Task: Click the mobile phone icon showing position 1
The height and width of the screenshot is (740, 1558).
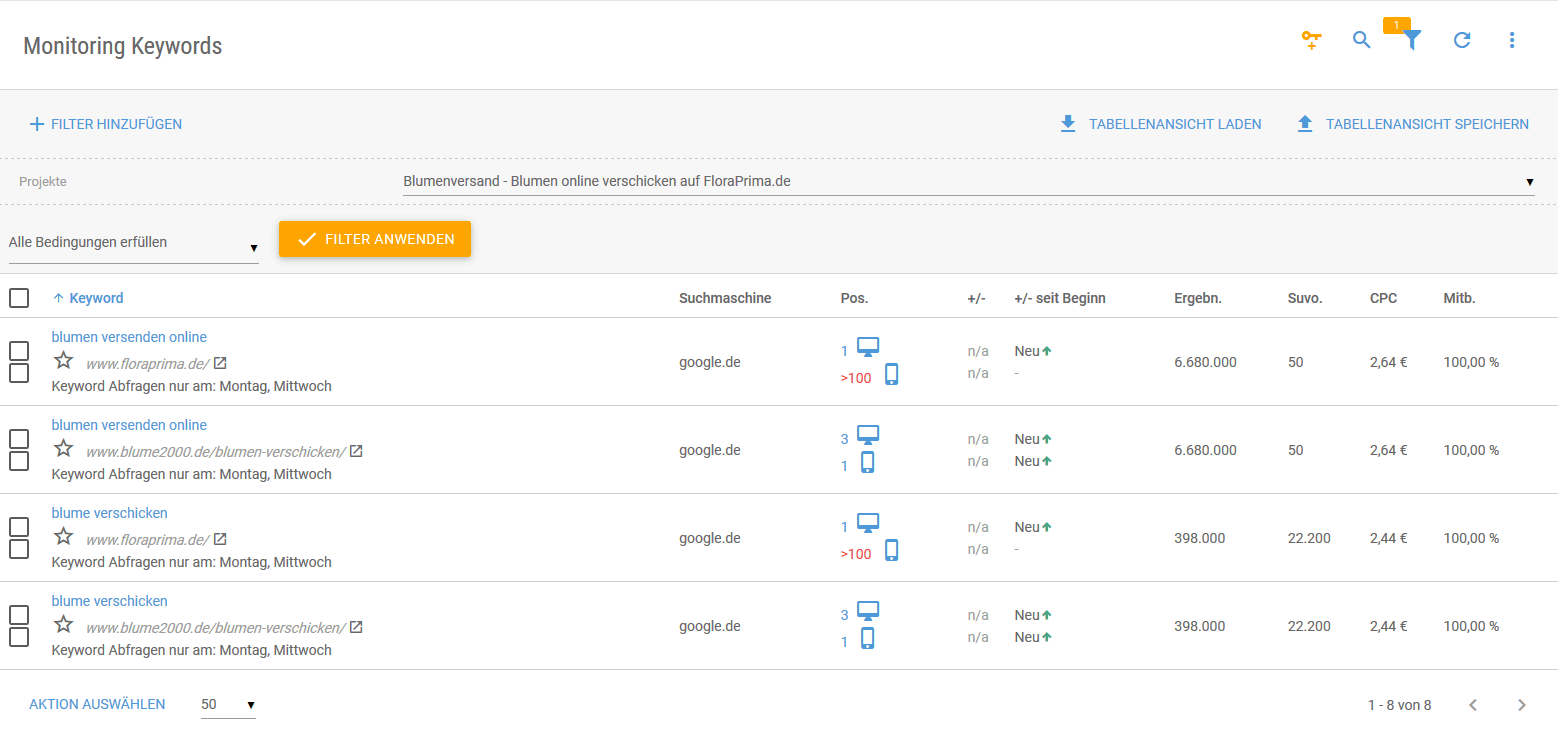Action: tap(867, 462)
